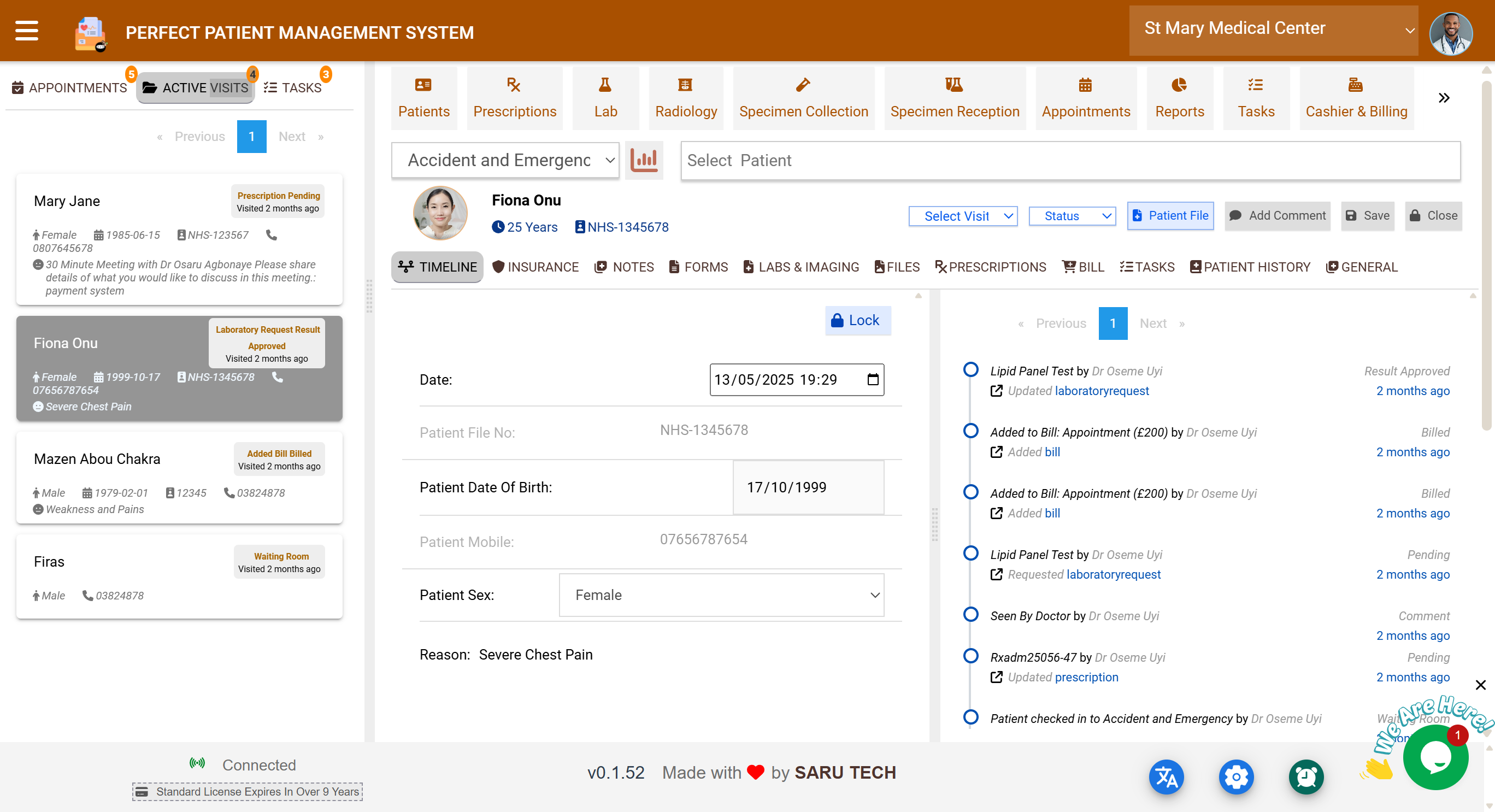The image size is (1495, 812).
Task: Open the hamburger main menu
Action: (27, 31)
